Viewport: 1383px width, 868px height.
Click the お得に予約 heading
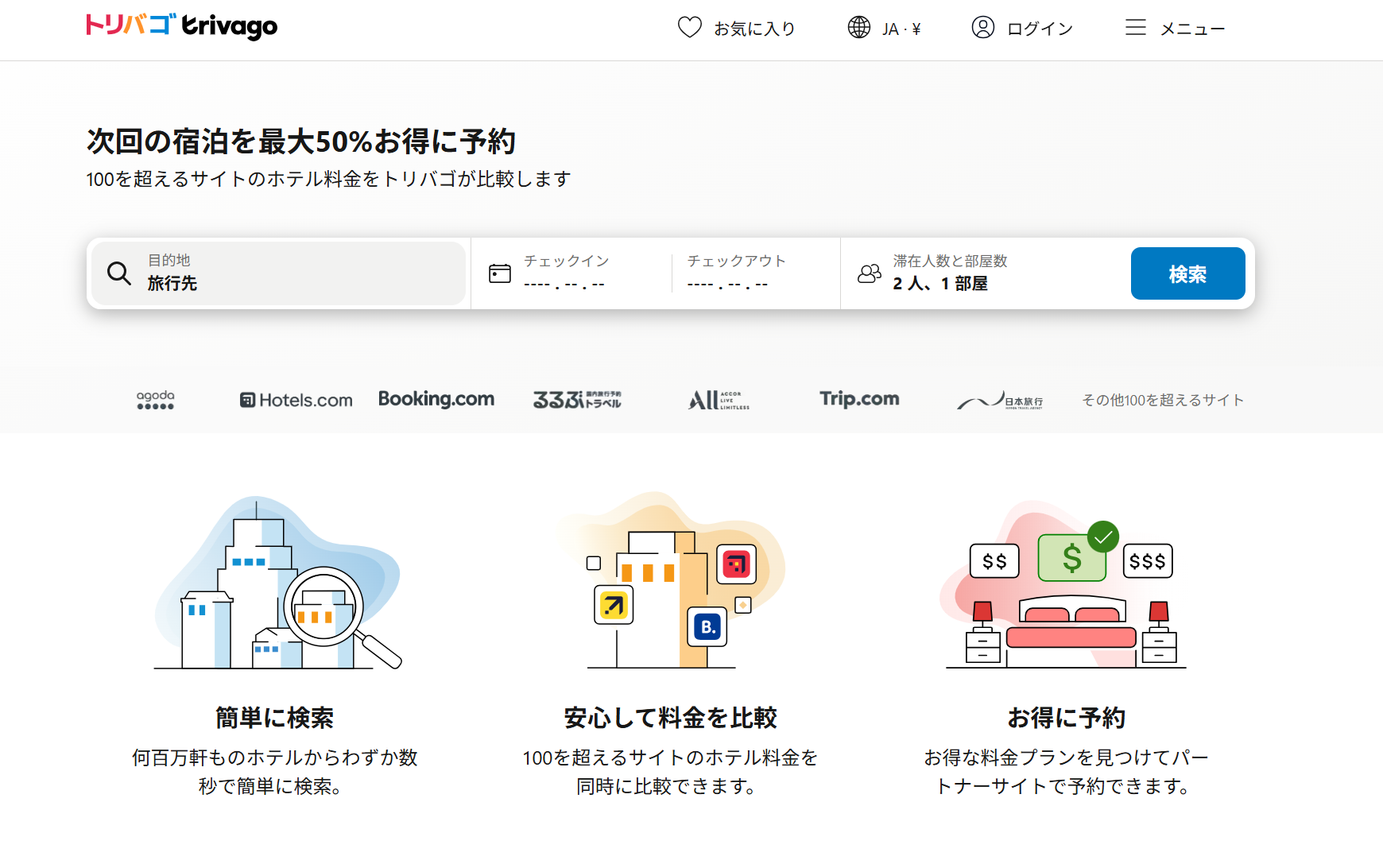pos(1066,718)
